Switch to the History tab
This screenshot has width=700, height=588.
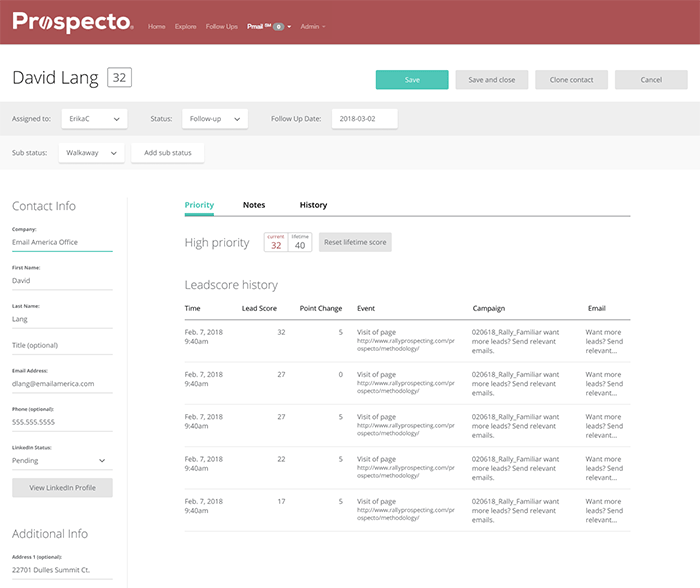[313, 205]
